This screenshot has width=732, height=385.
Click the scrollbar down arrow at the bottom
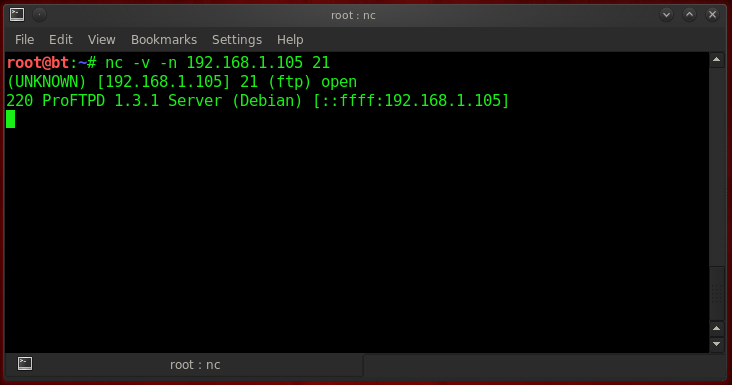717,344
